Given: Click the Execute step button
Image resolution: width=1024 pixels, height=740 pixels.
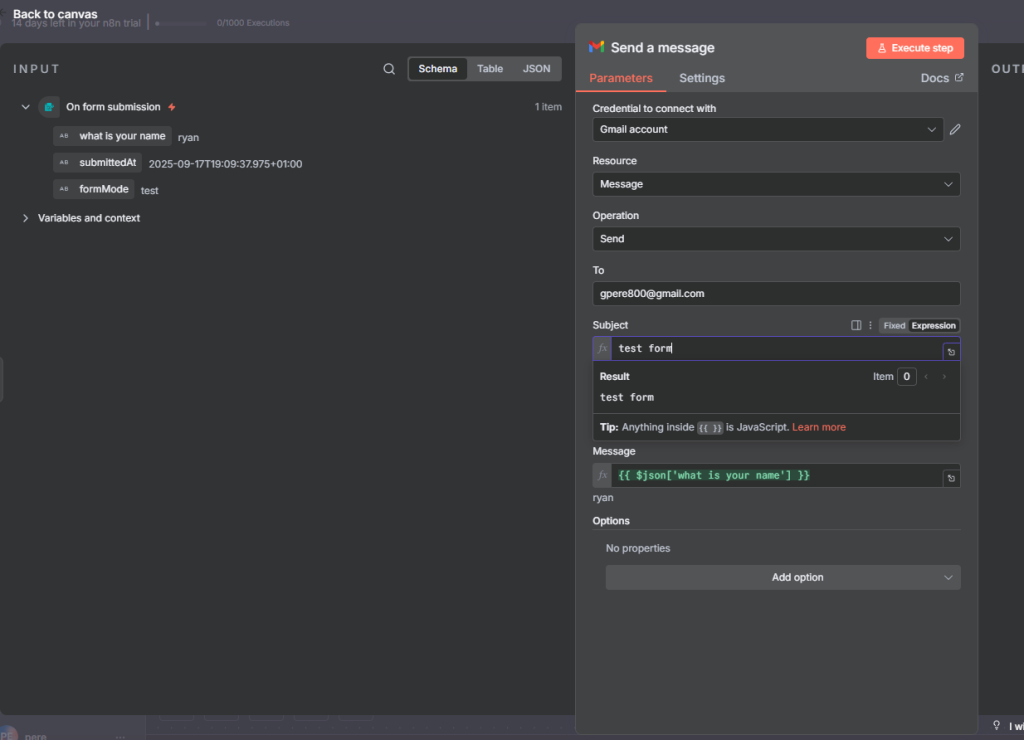Looking at the screenshot, I should [x=915, y=48].
